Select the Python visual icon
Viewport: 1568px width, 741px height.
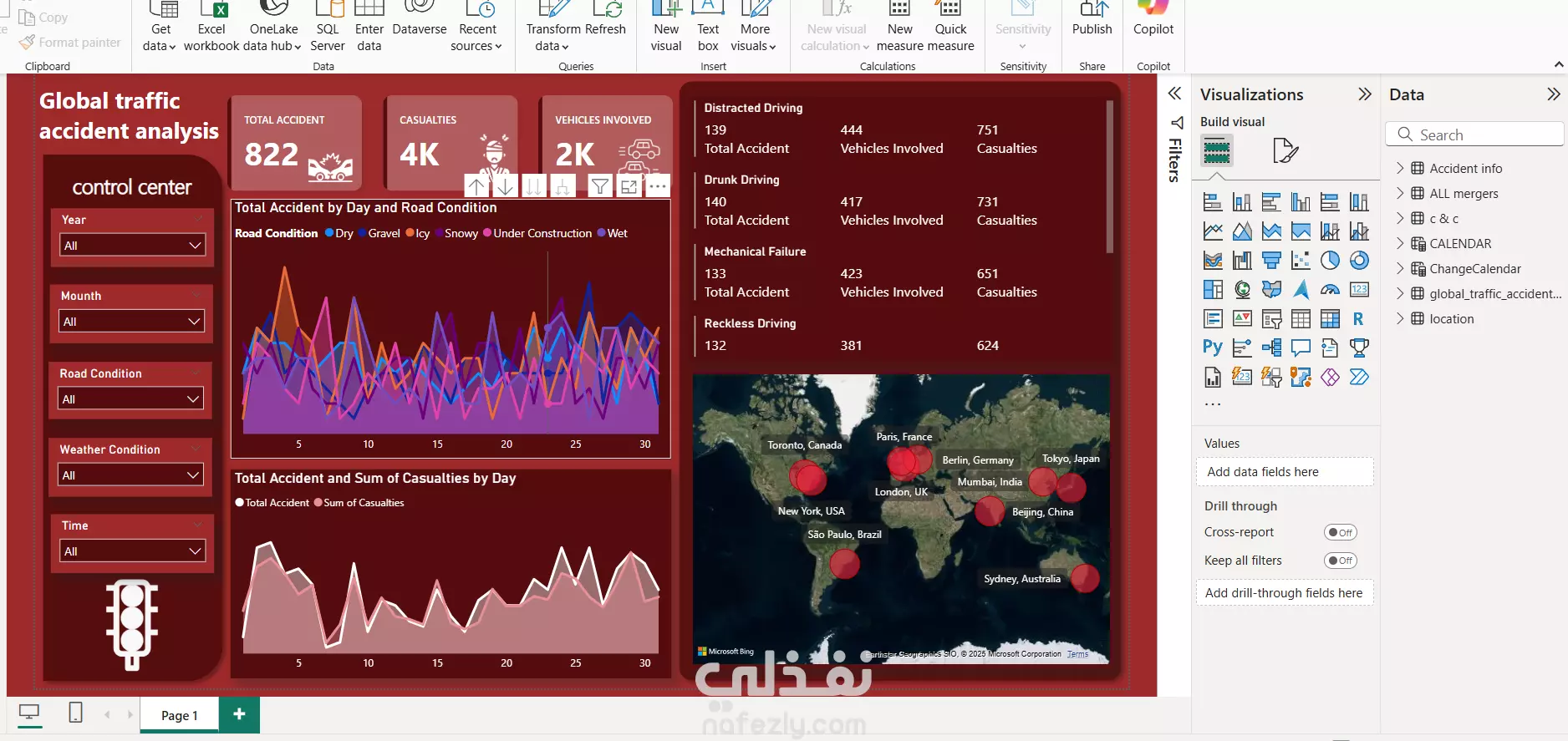(1213, 348)
